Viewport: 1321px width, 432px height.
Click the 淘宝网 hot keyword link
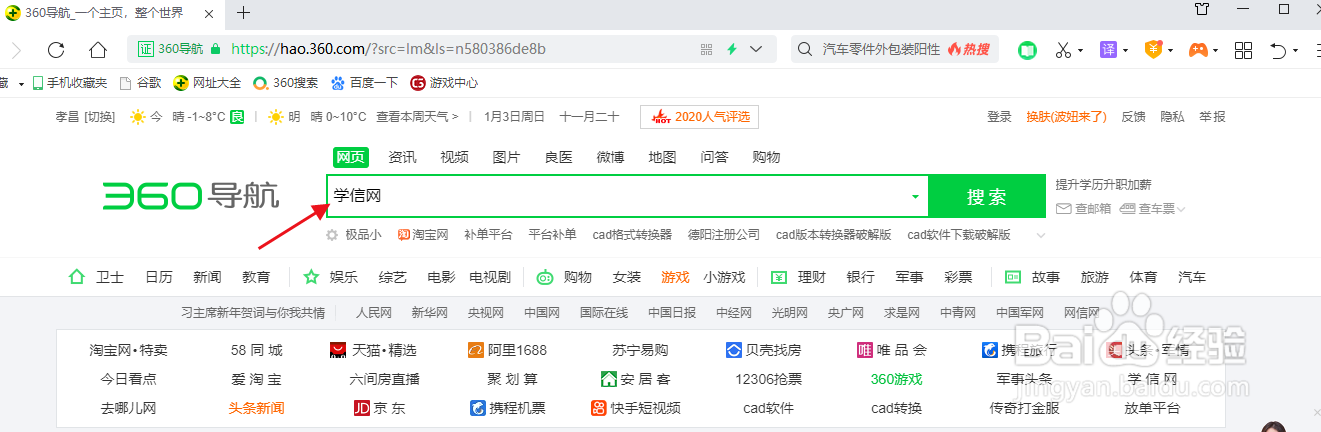[x=423, y=235]
